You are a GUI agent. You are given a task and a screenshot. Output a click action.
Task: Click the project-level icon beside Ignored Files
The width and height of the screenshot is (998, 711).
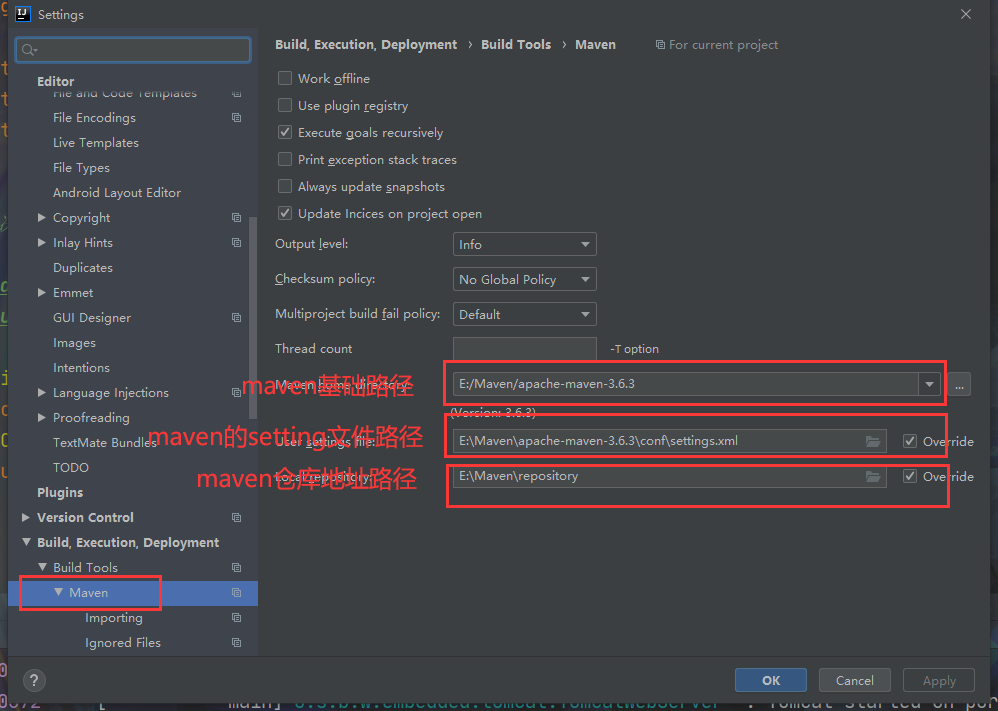pos(236,643)
